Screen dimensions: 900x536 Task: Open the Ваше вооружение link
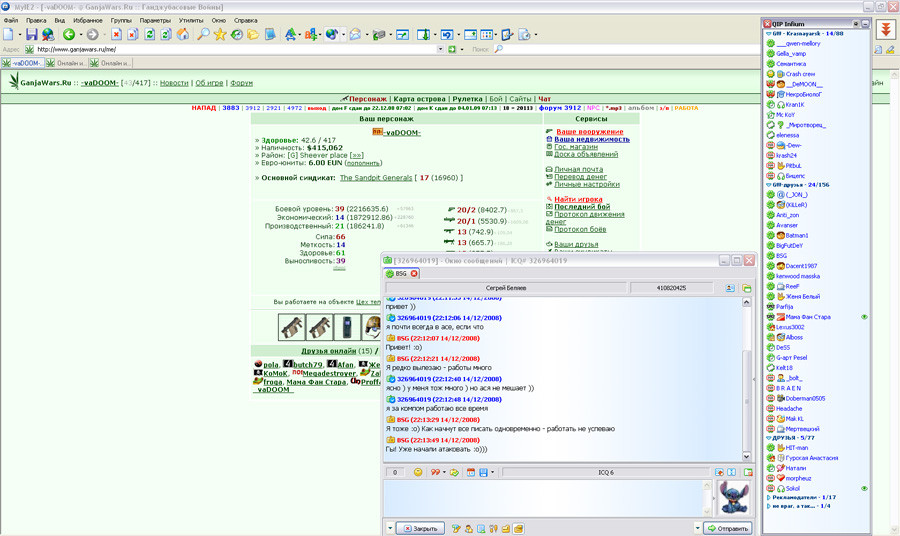click(x=589, y=131)
